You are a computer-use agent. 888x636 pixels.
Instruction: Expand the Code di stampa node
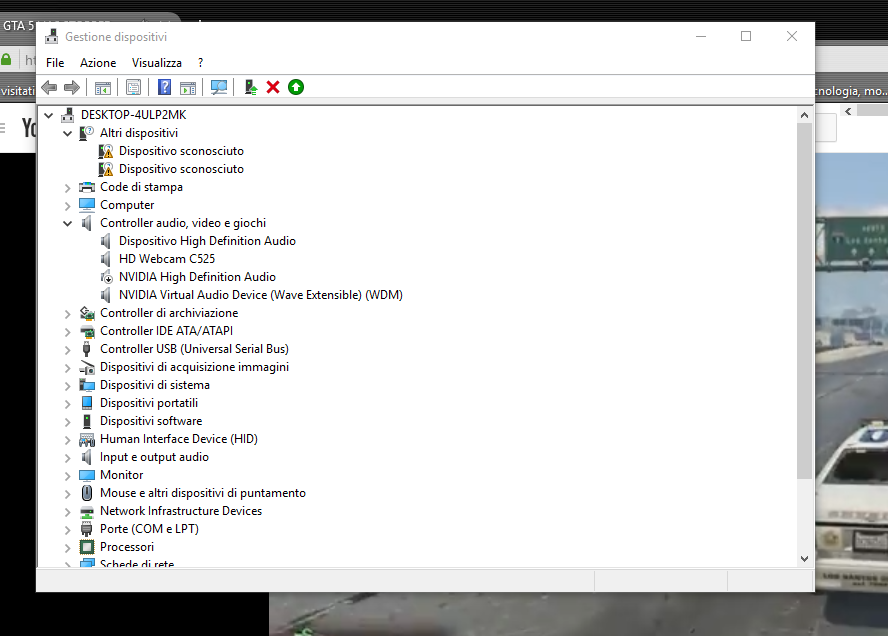(67, 188)
